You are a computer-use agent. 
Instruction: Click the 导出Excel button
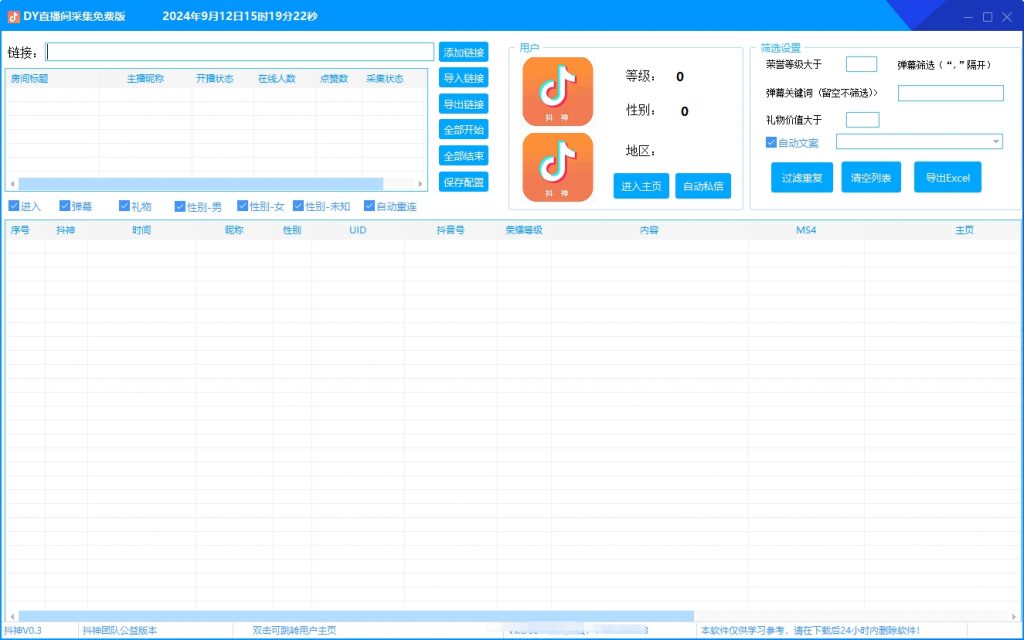(x=947, y=177)
